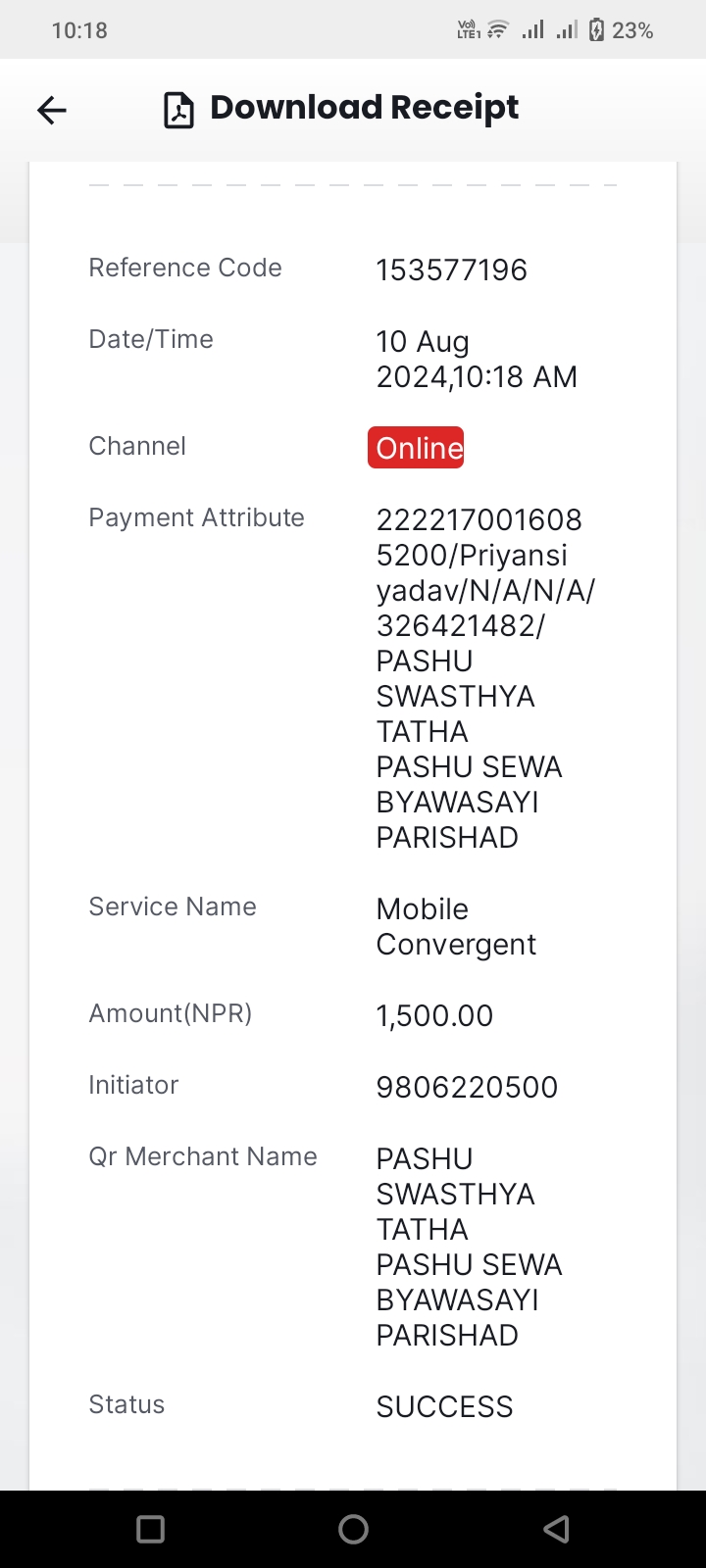This screenshot has height=1568, width=706.
Task: Tap the initiator number 9806220500
Action: 467,1087
